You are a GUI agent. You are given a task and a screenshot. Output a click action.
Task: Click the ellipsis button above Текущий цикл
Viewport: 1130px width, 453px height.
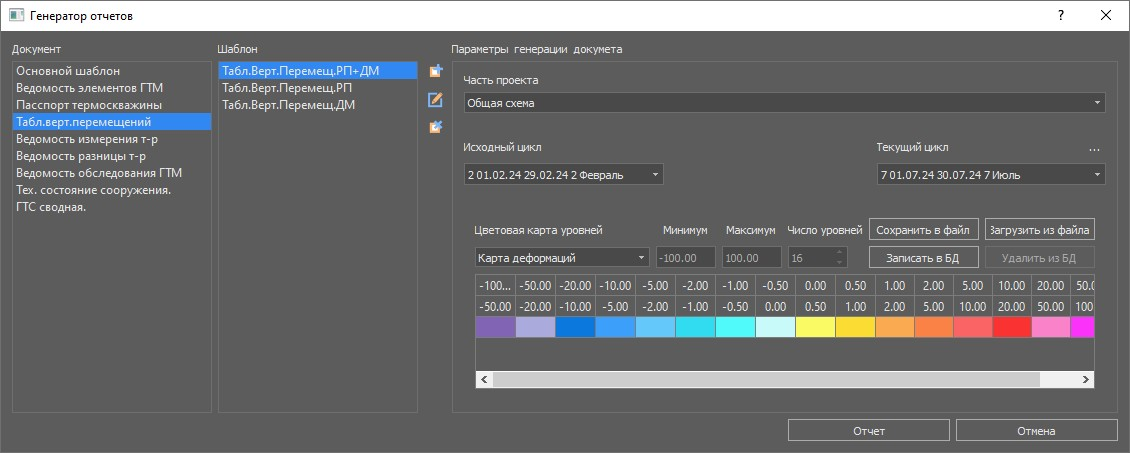click(1094, 148)
